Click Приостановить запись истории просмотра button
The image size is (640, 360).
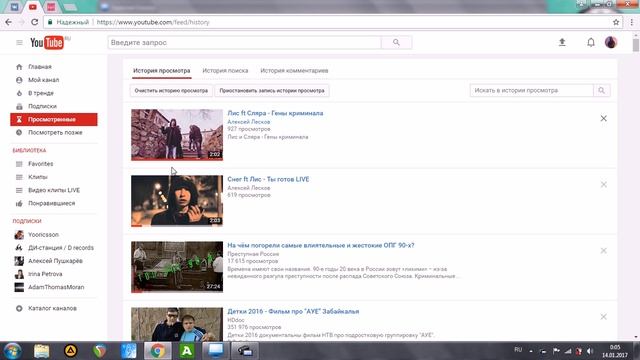272,91
